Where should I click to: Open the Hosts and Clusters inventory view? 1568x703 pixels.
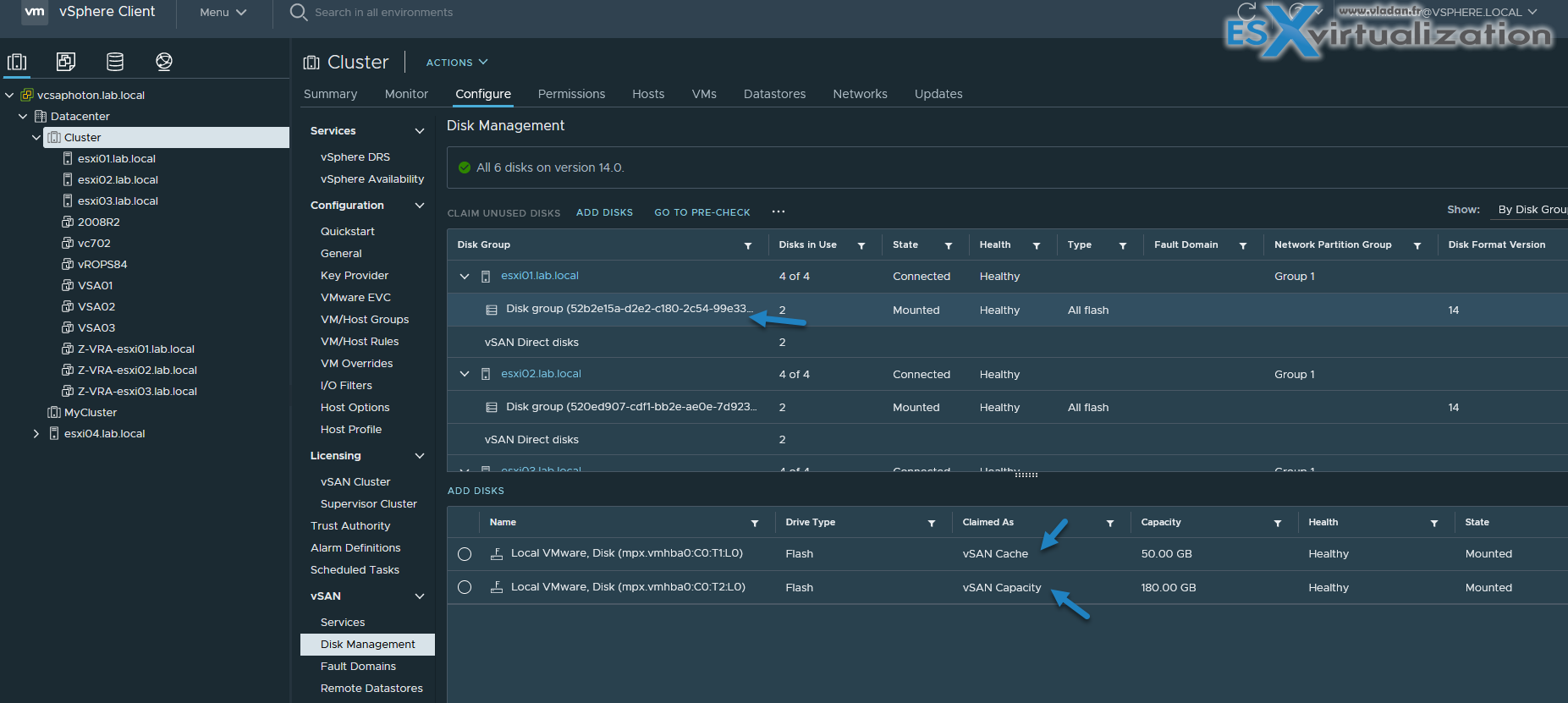(x=17, y=62)
